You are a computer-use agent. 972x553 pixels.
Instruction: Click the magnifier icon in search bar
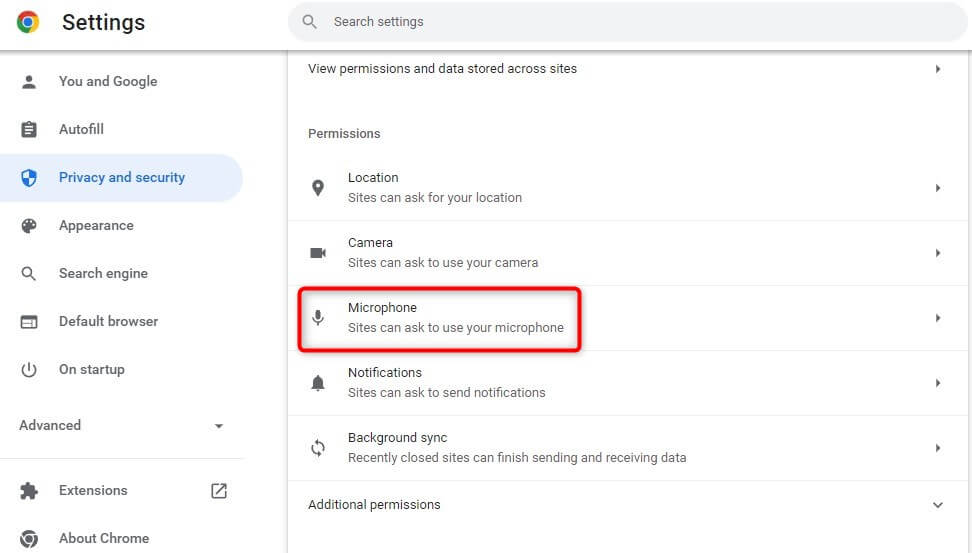pyautogui.click(x=310, y=22)
